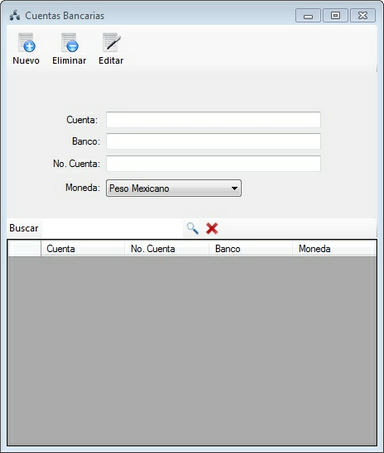Image resolution: width=384 pixels, height=453 pixels.
Task: Close the Cuentas Bancarias window
Action: pos(363,16)
